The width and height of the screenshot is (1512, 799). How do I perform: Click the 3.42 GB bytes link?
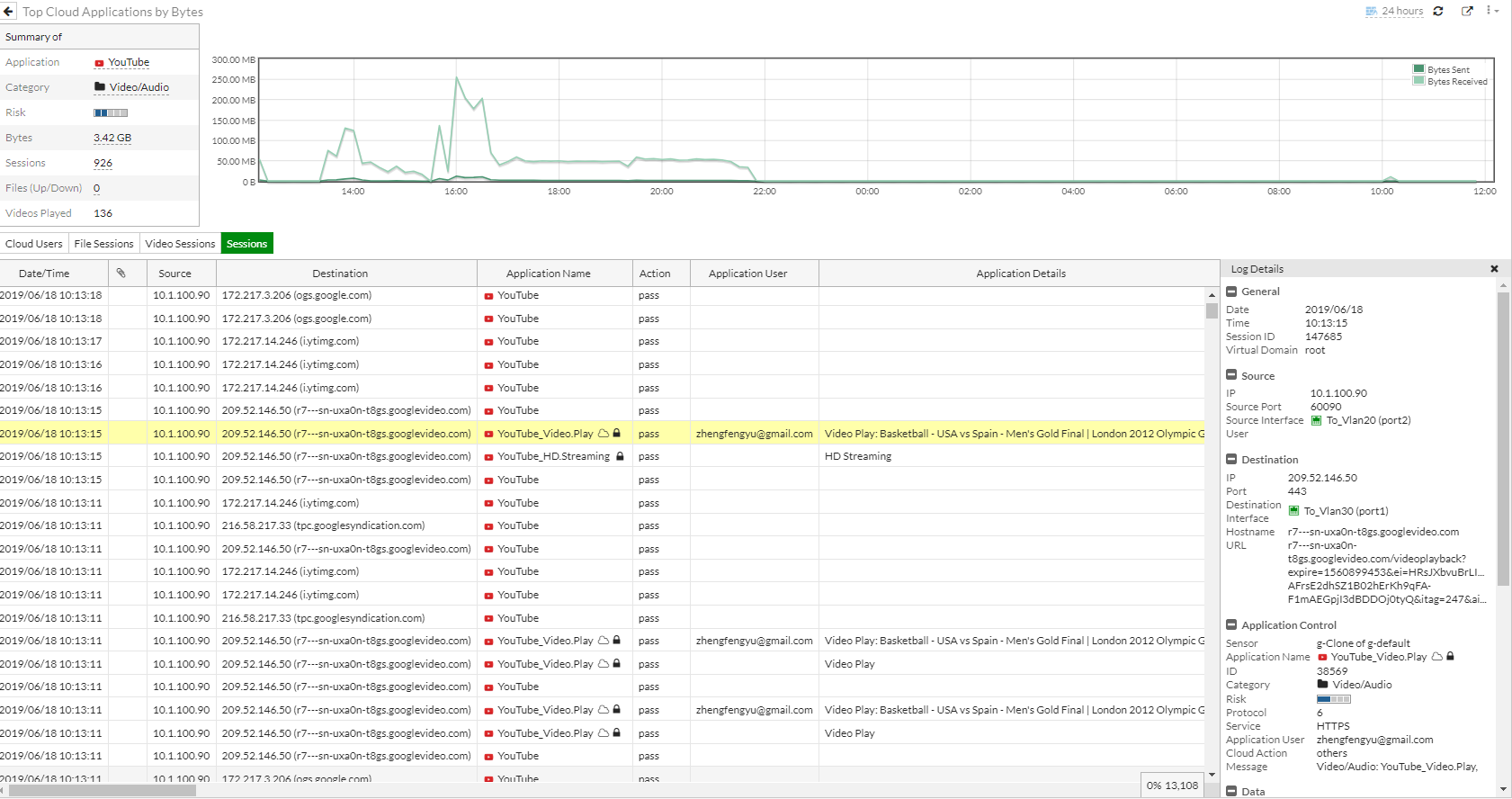tap(112, 139)
